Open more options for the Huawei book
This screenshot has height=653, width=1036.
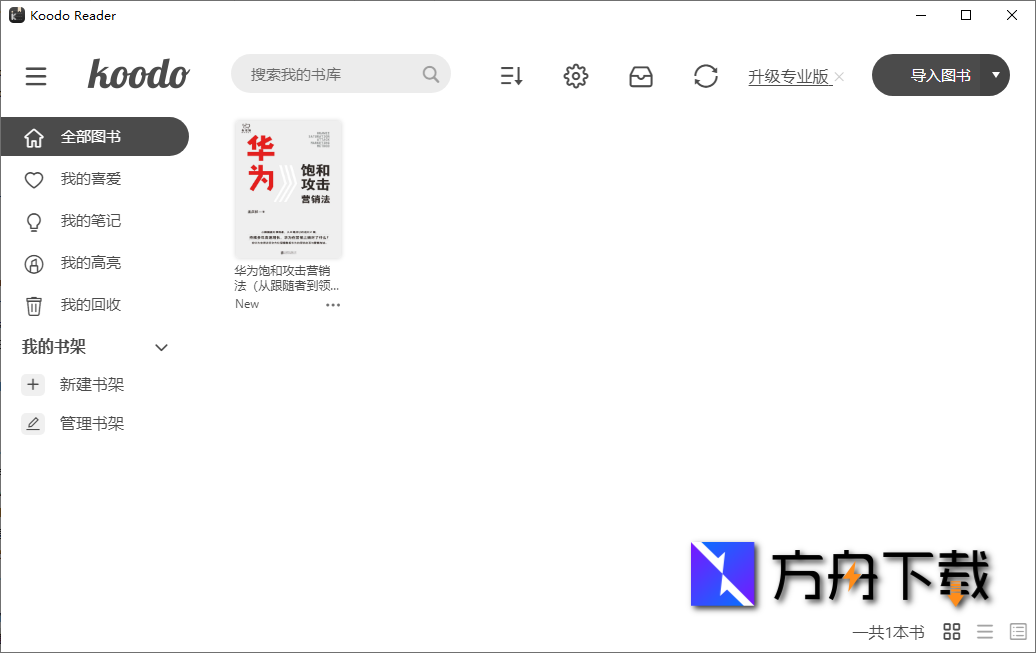pyautogui.click(x=333, y=304)
